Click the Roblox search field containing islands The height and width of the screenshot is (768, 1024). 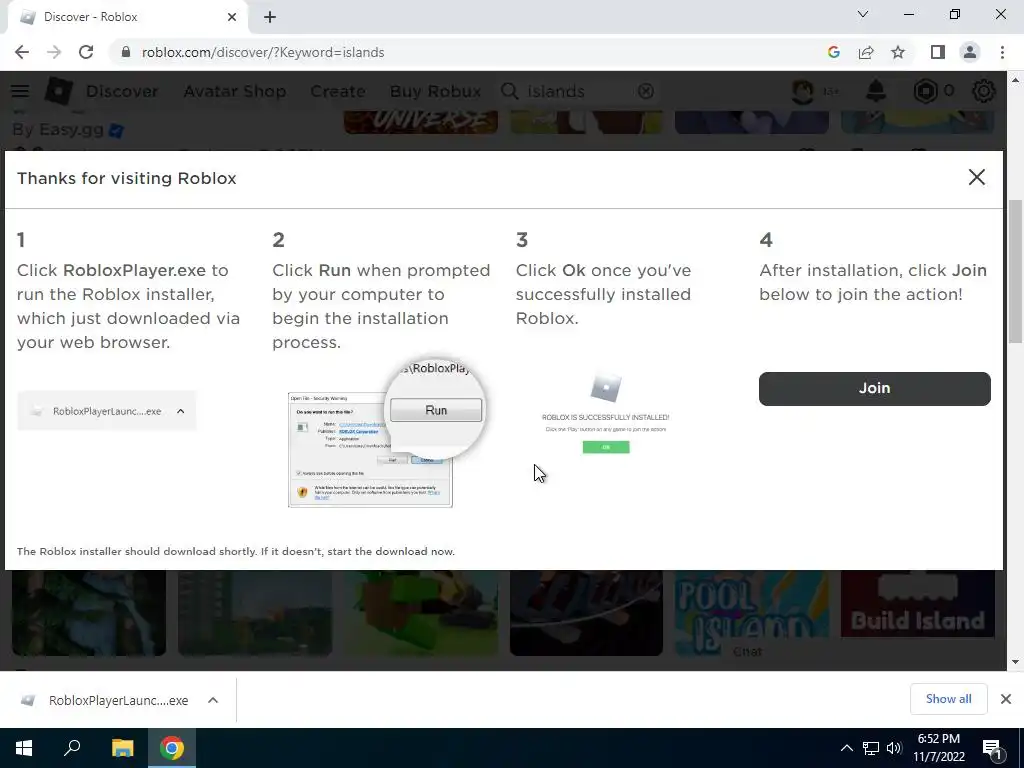[578, 91]
